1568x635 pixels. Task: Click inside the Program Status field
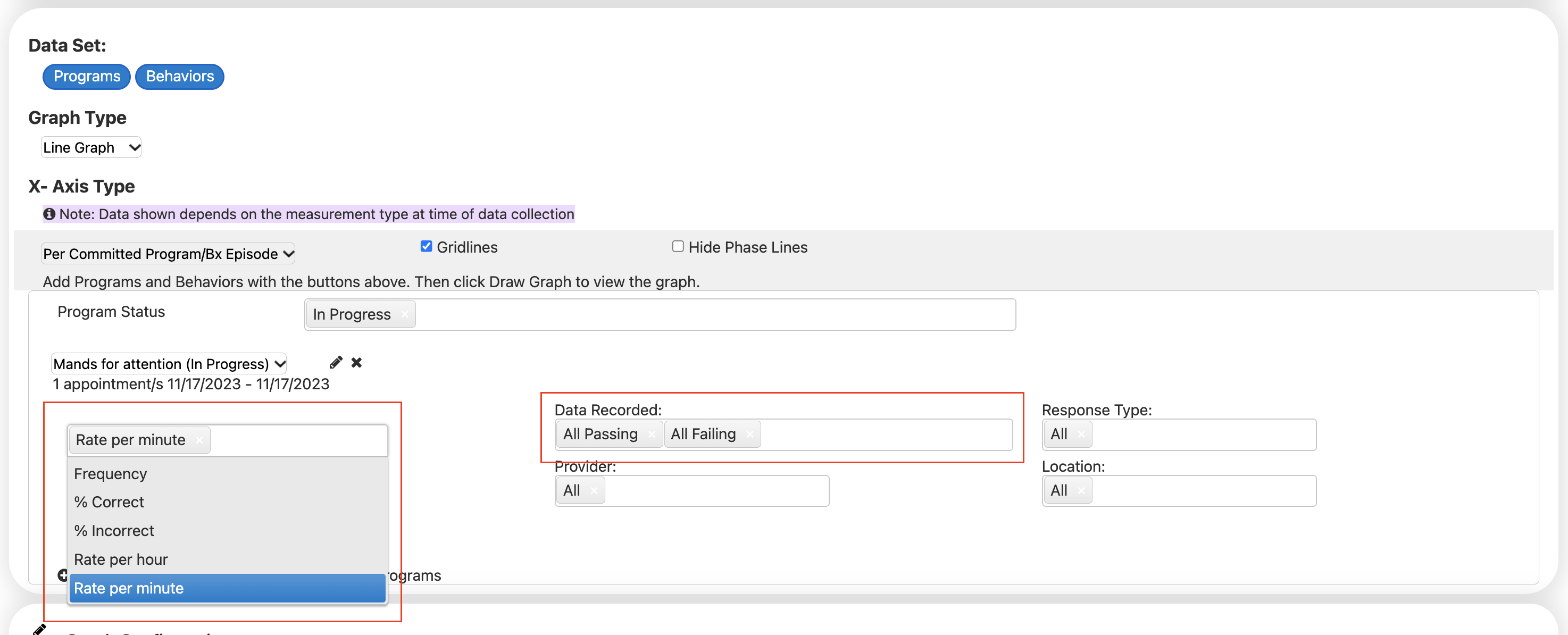tap(712, 314)
